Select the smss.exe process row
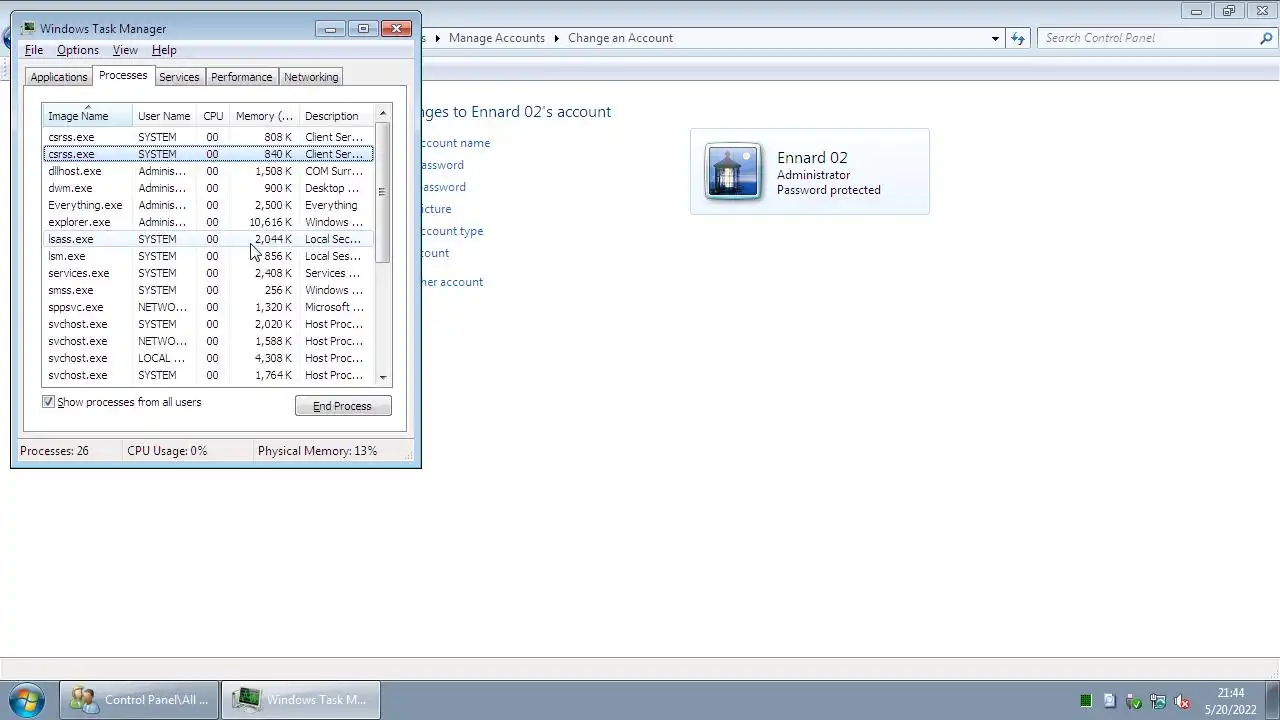1280x720 pixels. click(208, 290)
